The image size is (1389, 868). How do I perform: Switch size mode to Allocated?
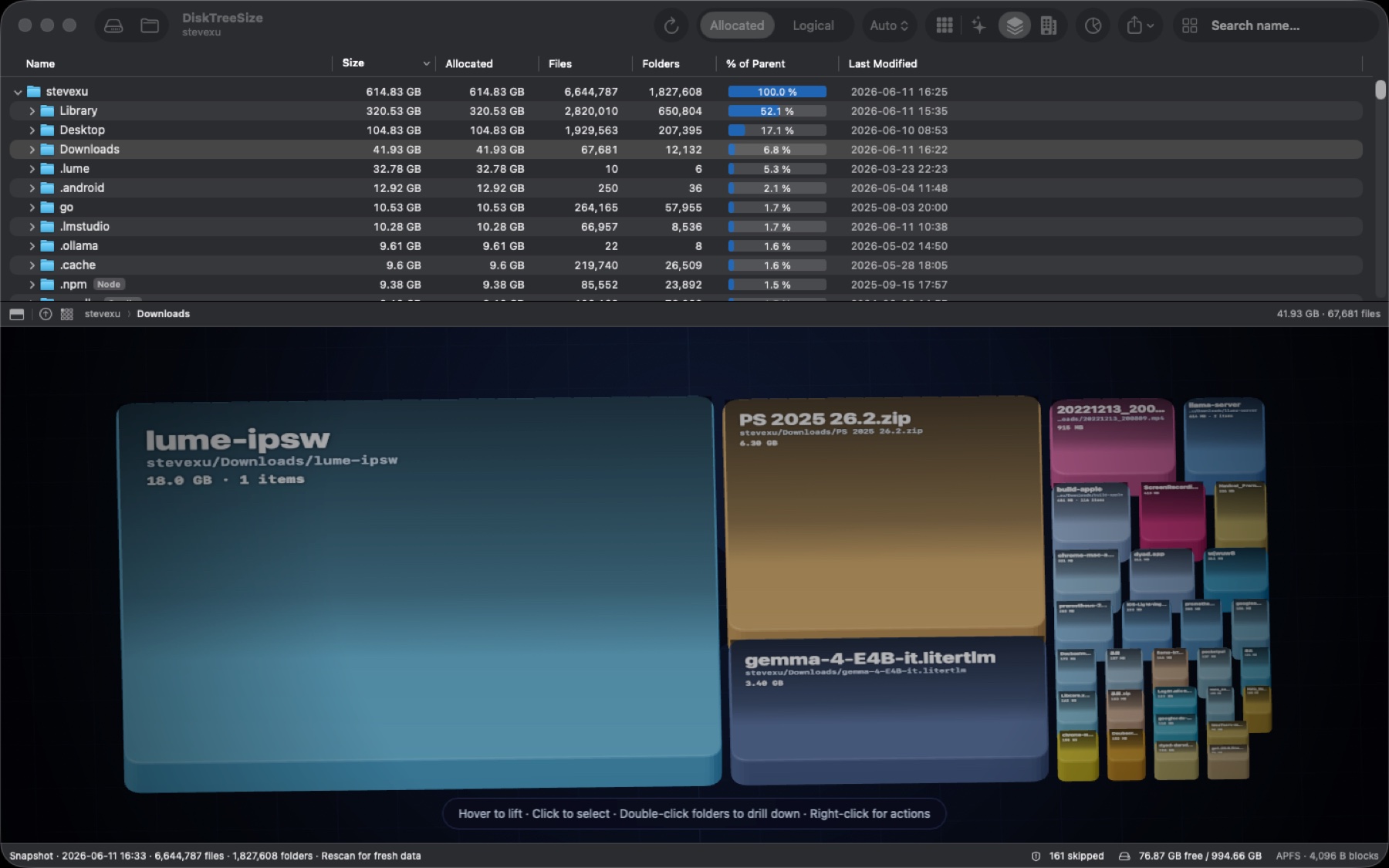737,25
